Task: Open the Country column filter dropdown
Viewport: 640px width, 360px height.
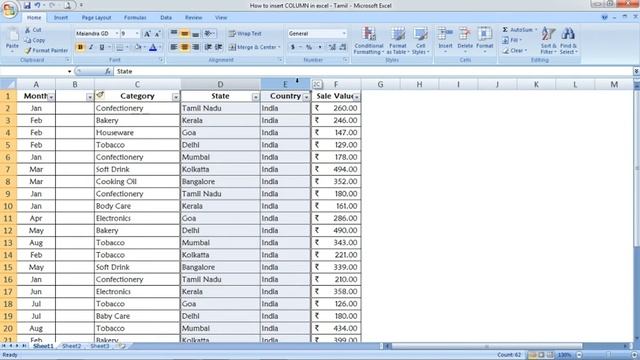Action: [306, 97]
